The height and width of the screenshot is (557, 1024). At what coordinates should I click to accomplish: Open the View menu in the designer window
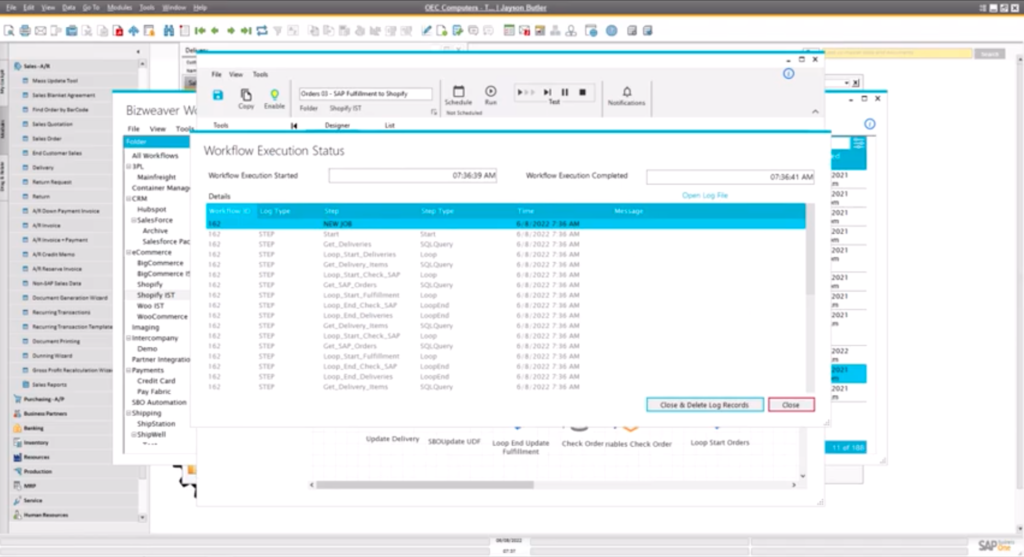coord(236,74)
